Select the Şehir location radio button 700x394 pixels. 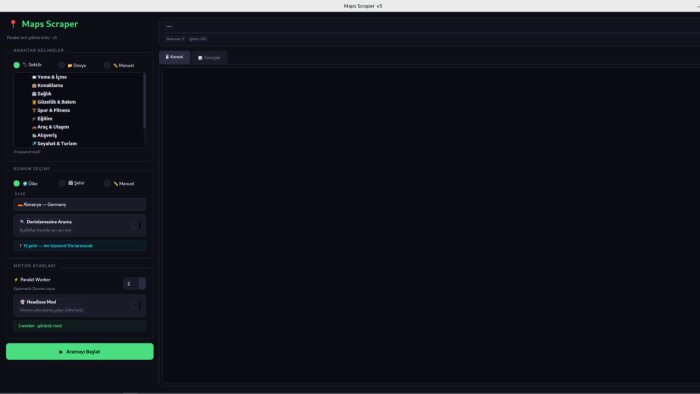tap(62, 183)
